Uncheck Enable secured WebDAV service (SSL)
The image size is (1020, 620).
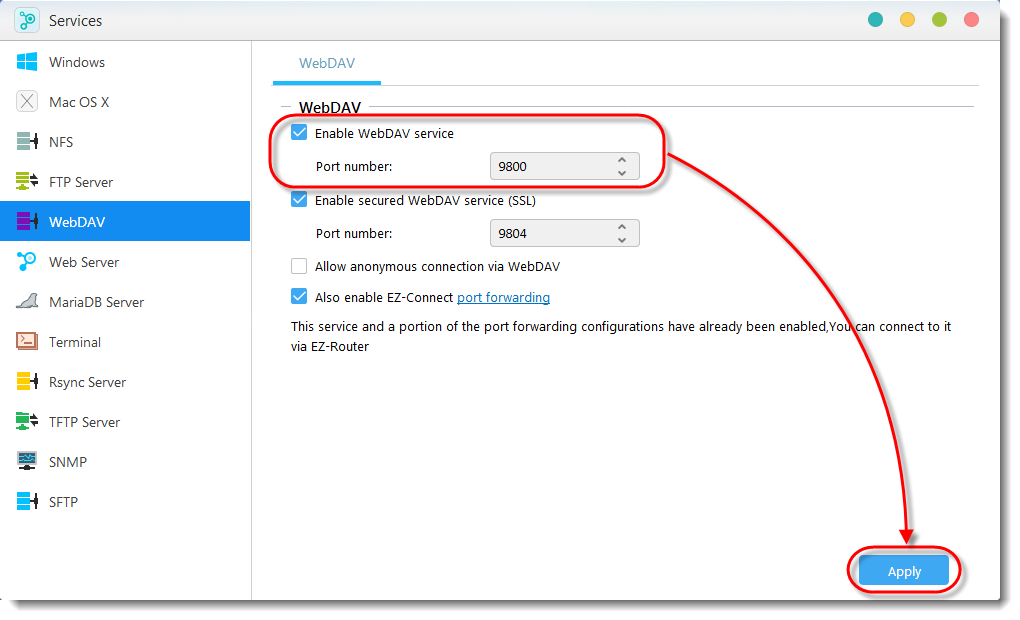[298, 199]
